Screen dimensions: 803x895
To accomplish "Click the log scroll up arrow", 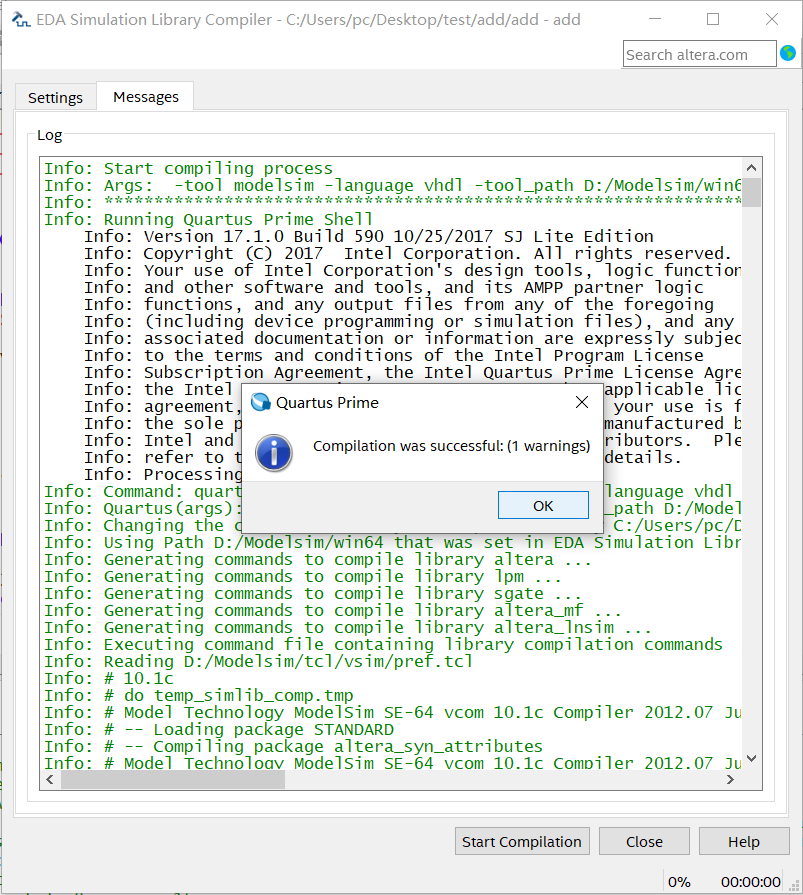I will (x=752, y=168).
